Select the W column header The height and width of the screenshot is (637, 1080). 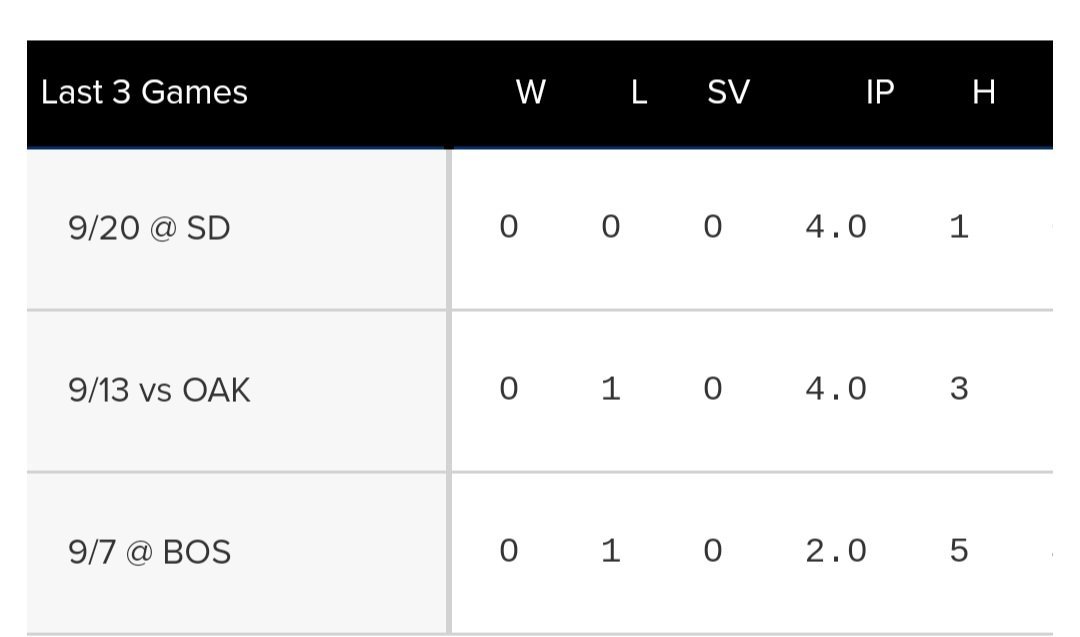pyautogui.click(x=530, y=92)
